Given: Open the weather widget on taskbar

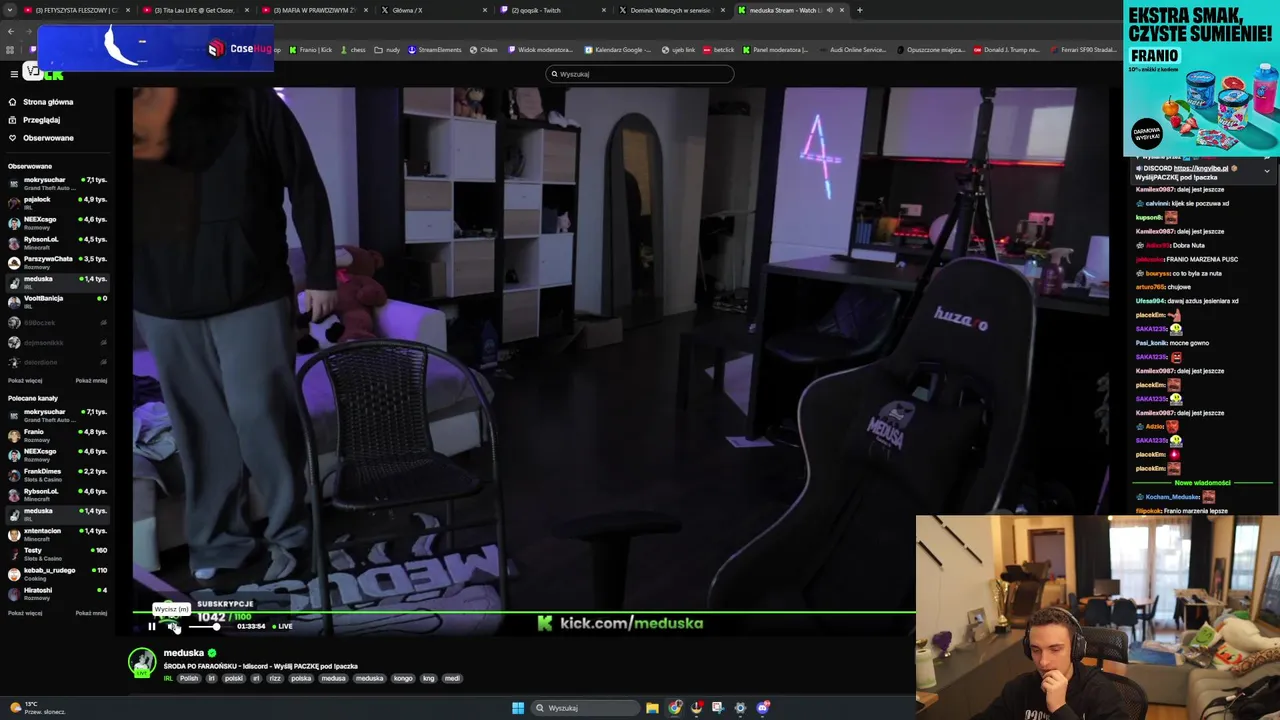Looking at the screenshot, I should coord(36,708).
